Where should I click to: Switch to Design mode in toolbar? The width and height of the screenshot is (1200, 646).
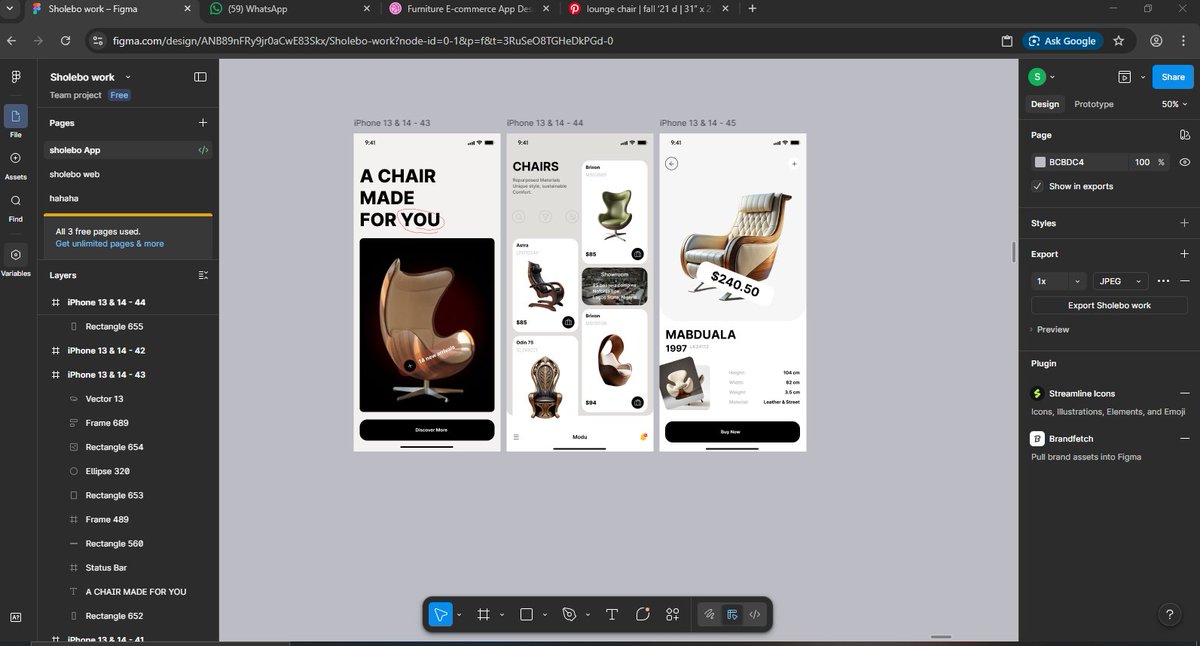pyautogui.click(x=732, y=614)
